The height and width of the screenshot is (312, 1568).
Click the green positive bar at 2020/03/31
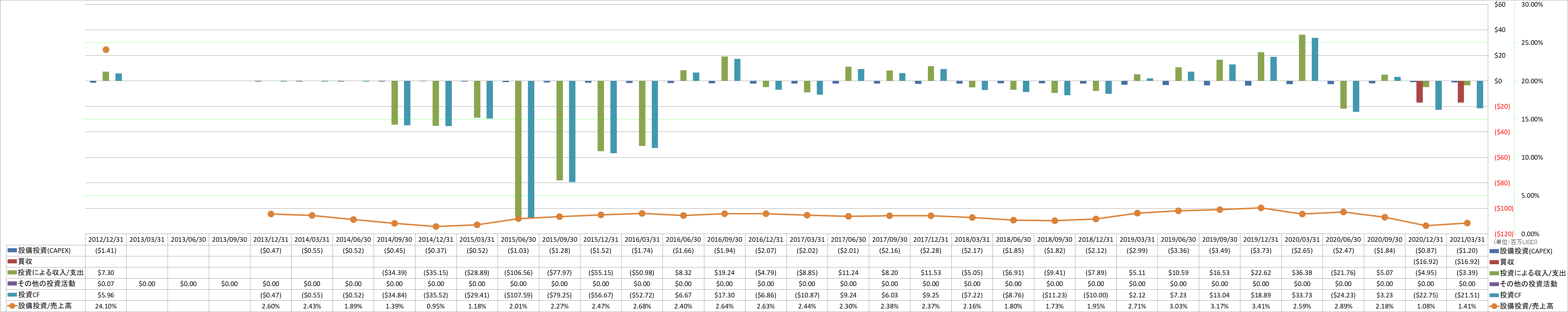point(1302,58)
